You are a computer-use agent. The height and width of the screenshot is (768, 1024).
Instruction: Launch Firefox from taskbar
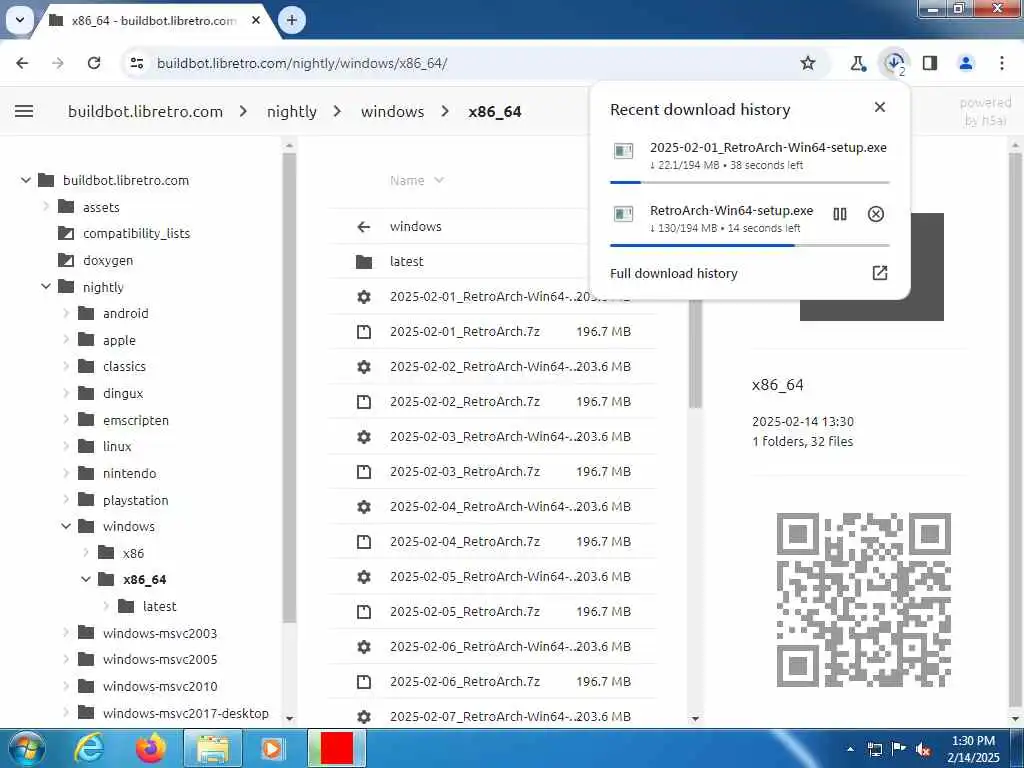point(151,748)
